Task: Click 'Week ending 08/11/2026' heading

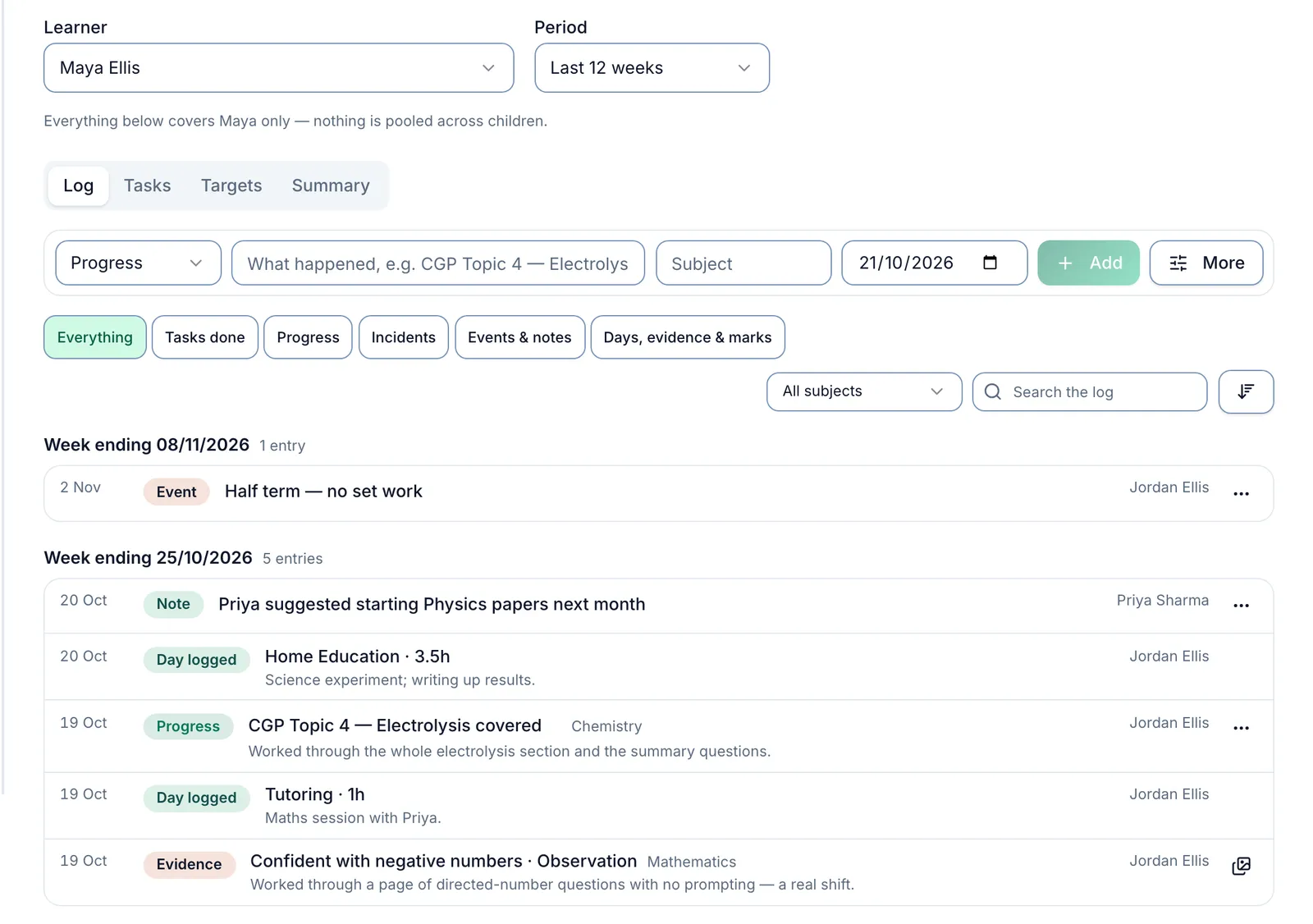Action: tap(146, 445)
